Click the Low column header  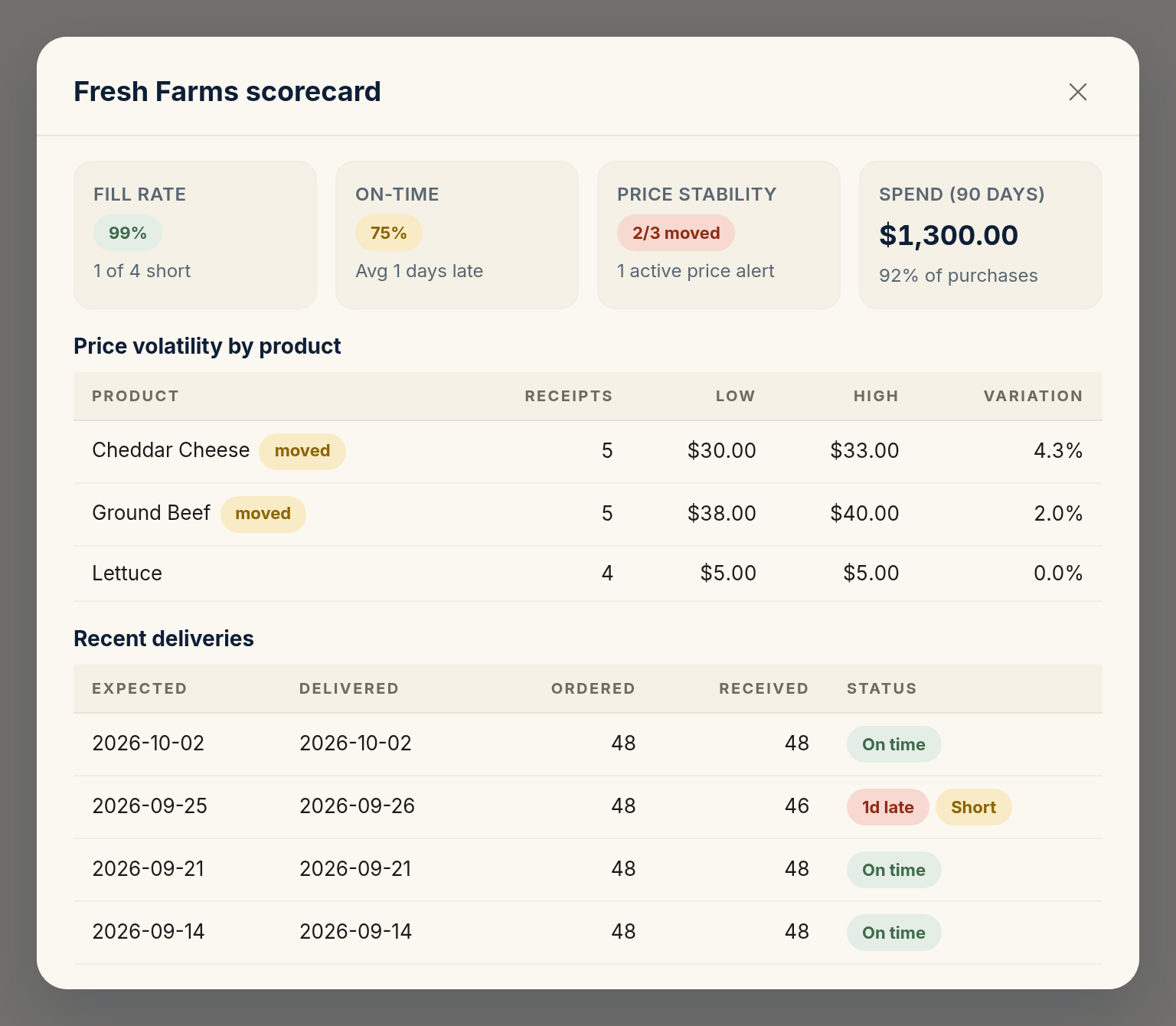coord(736,396)
